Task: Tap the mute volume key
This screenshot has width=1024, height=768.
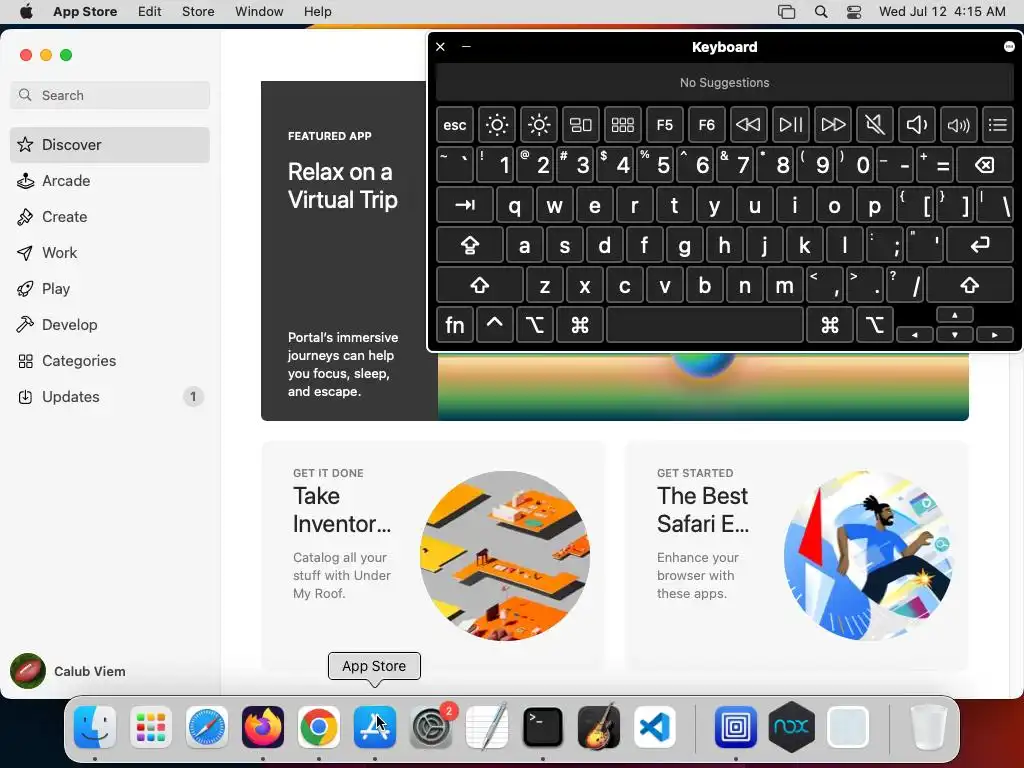Action: click(x=874, y=125)
